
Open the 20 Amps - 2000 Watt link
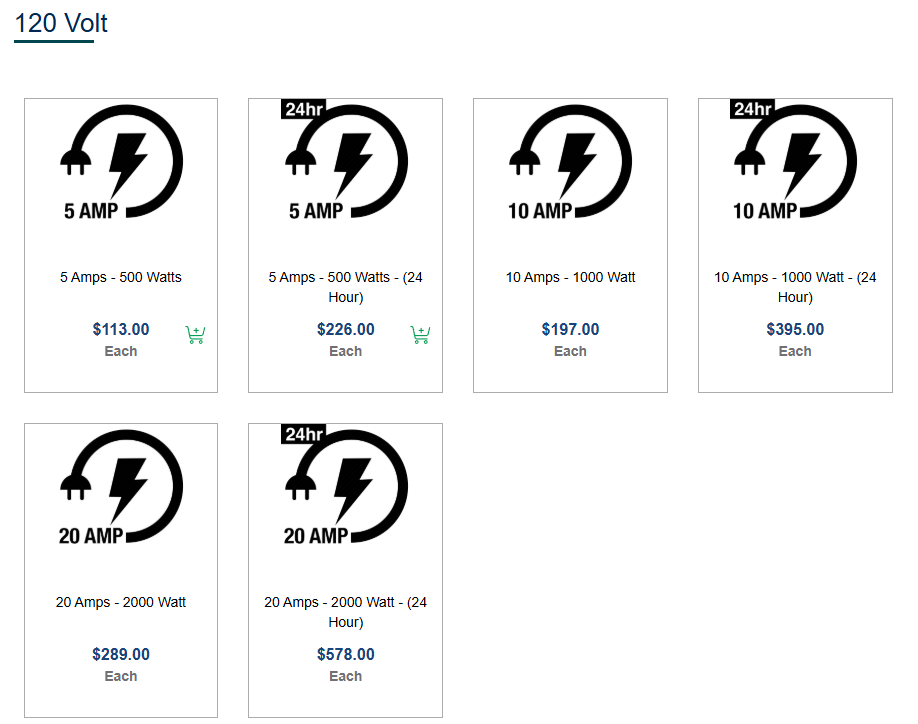[121, 602]
